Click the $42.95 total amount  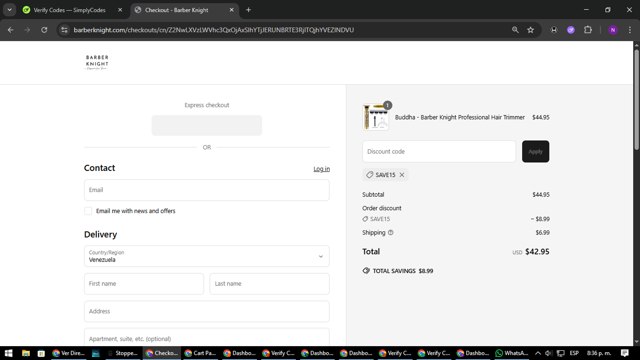(537, 251)
